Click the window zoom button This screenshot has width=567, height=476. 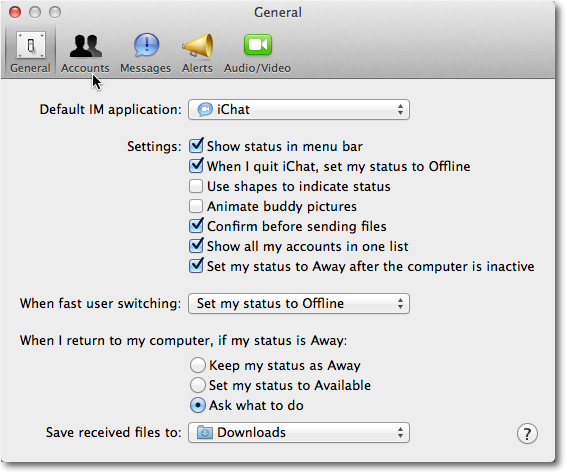pyautogui.click(x=55, y=12)
